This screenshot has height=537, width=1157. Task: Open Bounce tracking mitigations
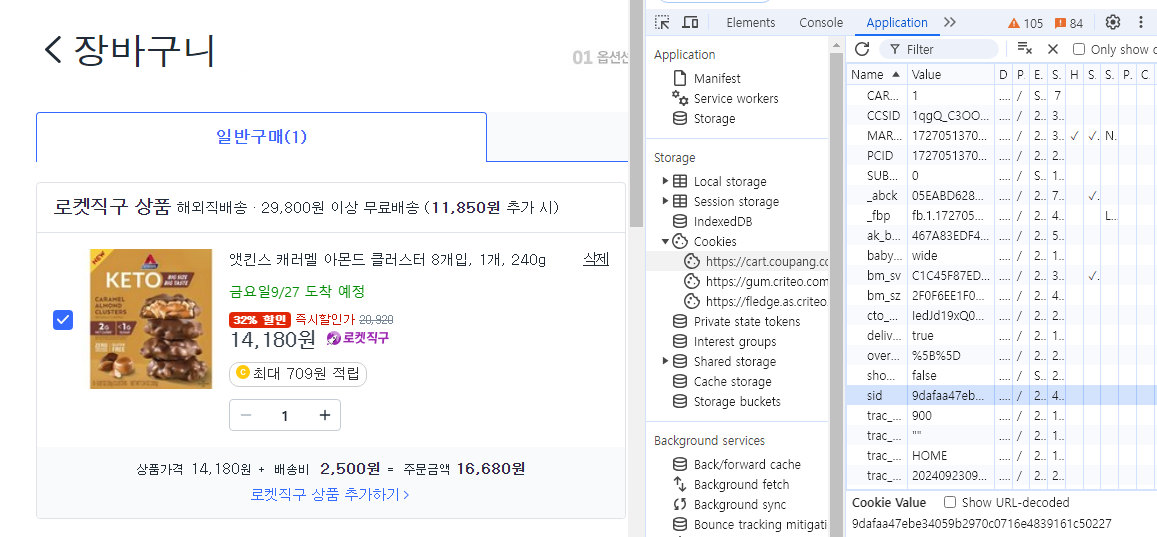click(x=749, y=524)
